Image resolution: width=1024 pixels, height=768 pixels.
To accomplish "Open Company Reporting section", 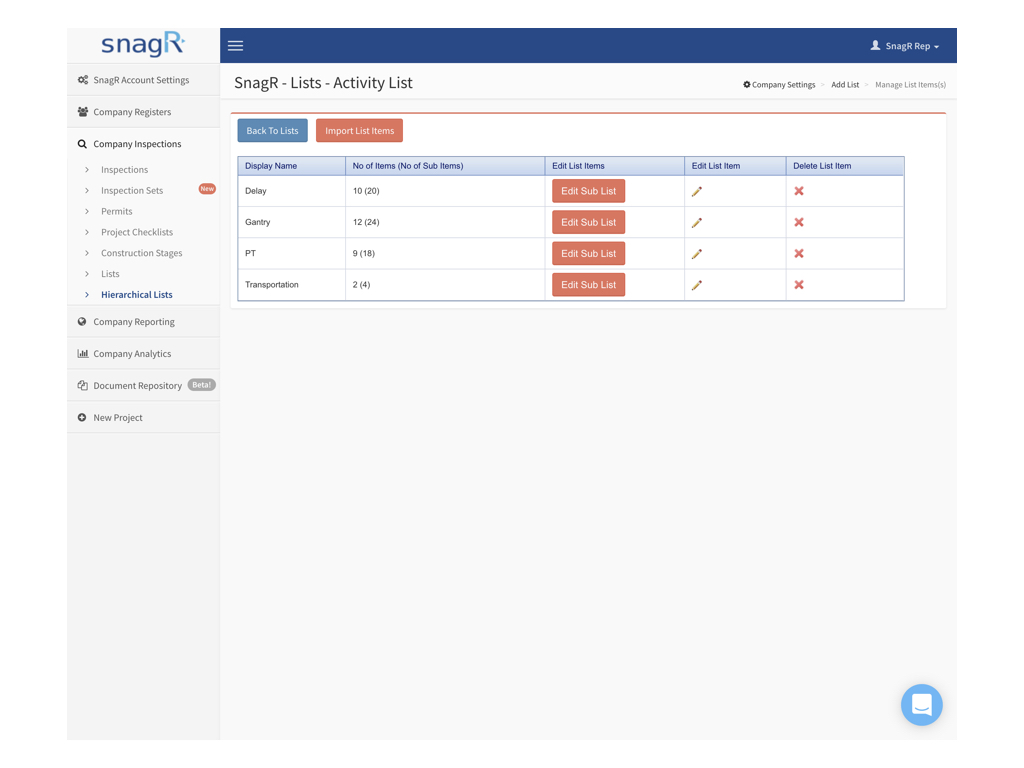I will [143, 321].
